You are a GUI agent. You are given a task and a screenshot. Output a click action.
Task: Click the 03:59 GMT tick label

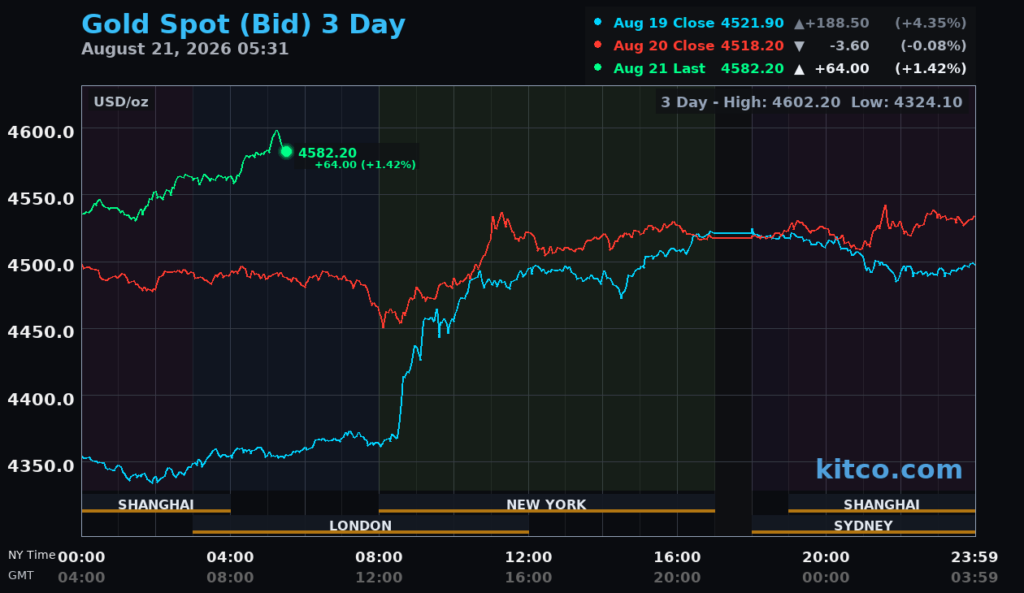(974, 577)
